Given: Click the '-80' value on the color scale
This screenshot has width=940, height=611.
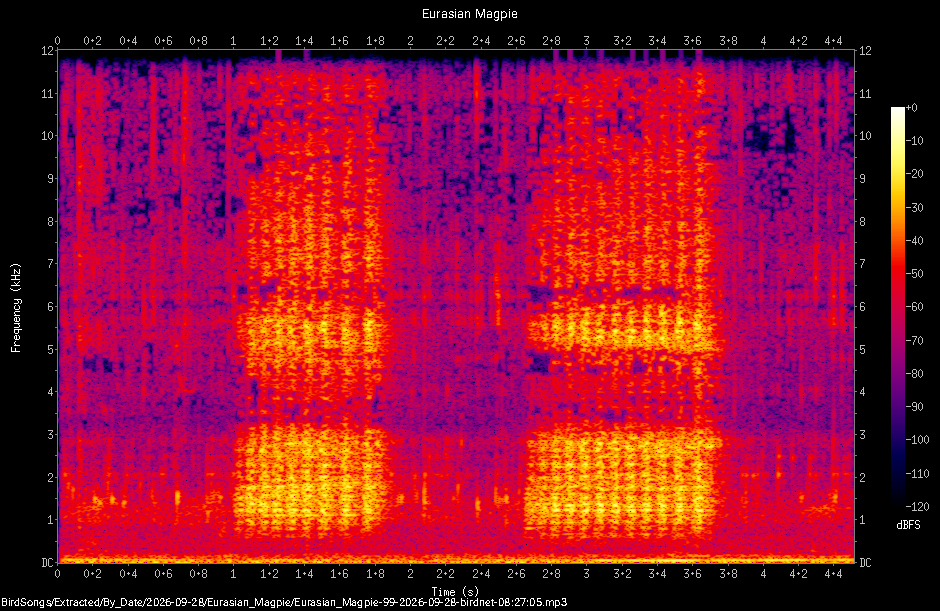Looking at the screenshot, I should 915,374.
